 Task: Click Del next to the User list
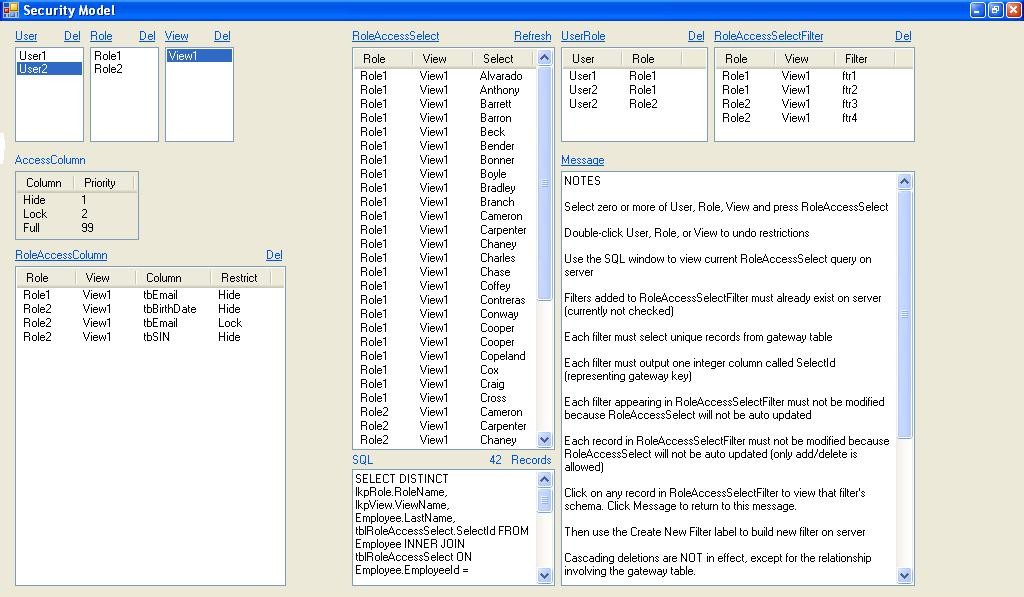click(72, 36)
